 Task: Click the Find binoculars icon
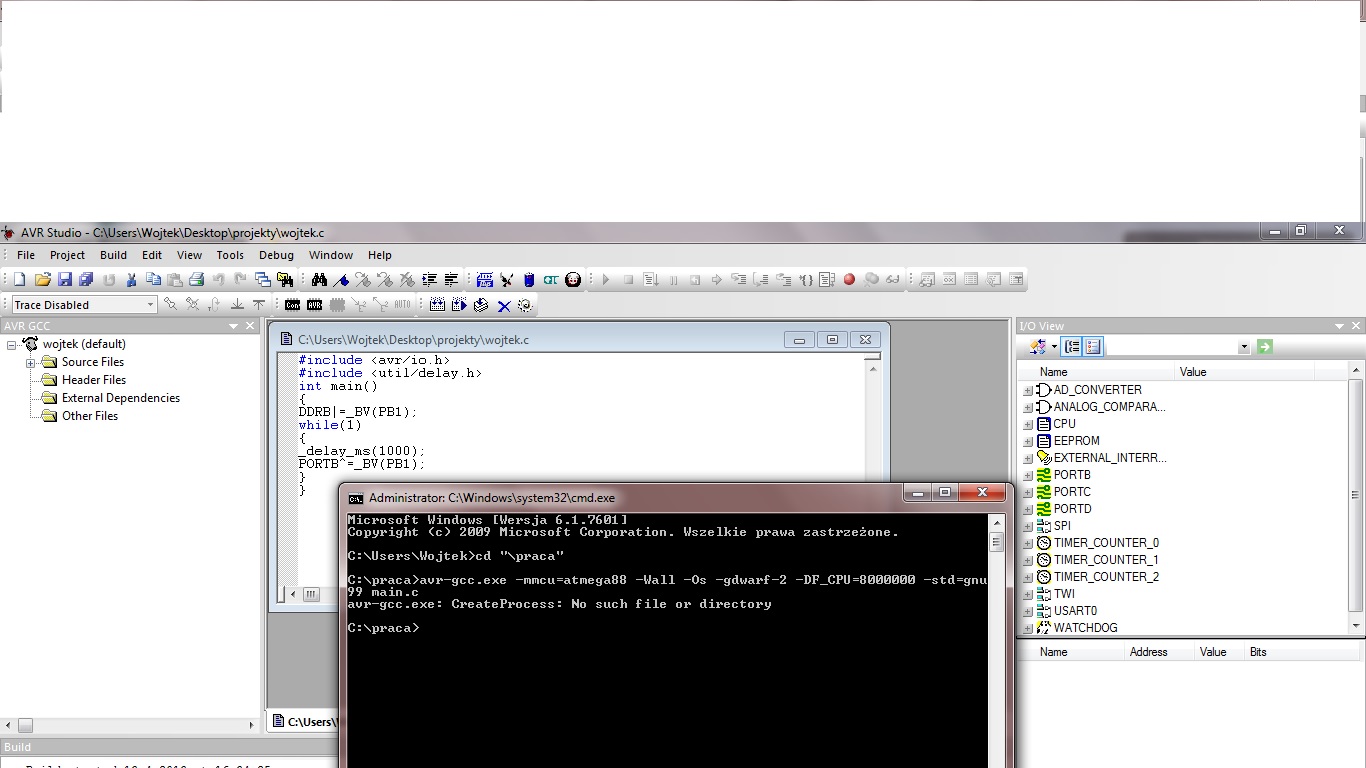(319, 280)
